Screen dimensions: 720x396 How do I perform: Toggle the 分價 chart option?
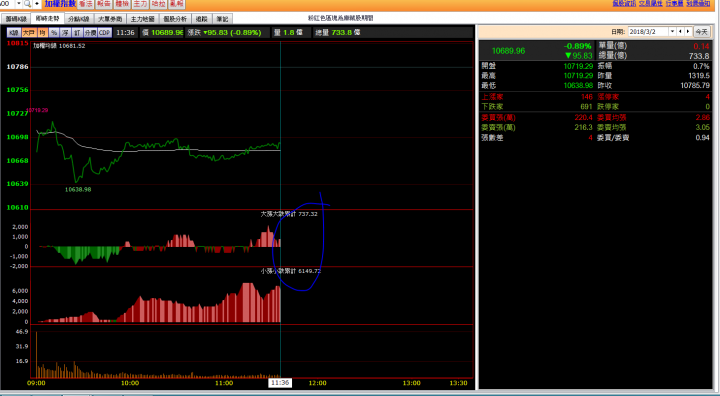90,33
